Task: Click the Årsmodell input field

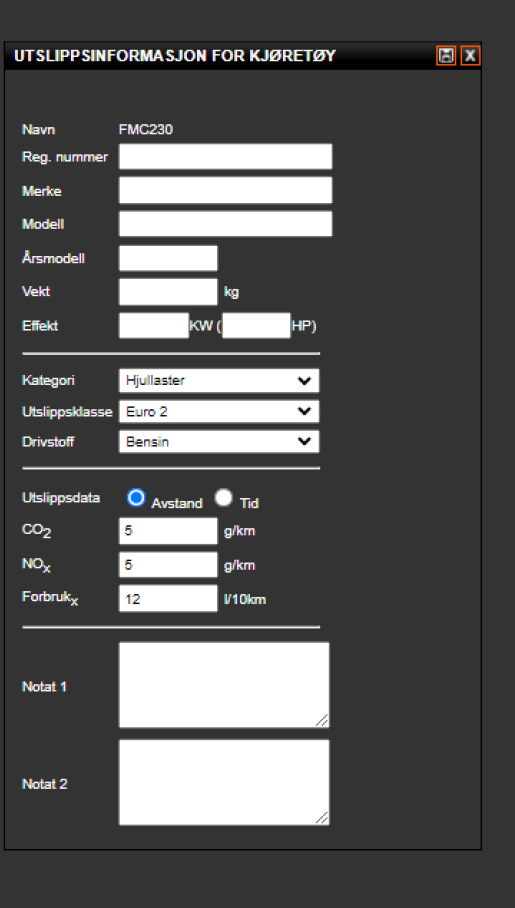Action: (x=168, y=258)
